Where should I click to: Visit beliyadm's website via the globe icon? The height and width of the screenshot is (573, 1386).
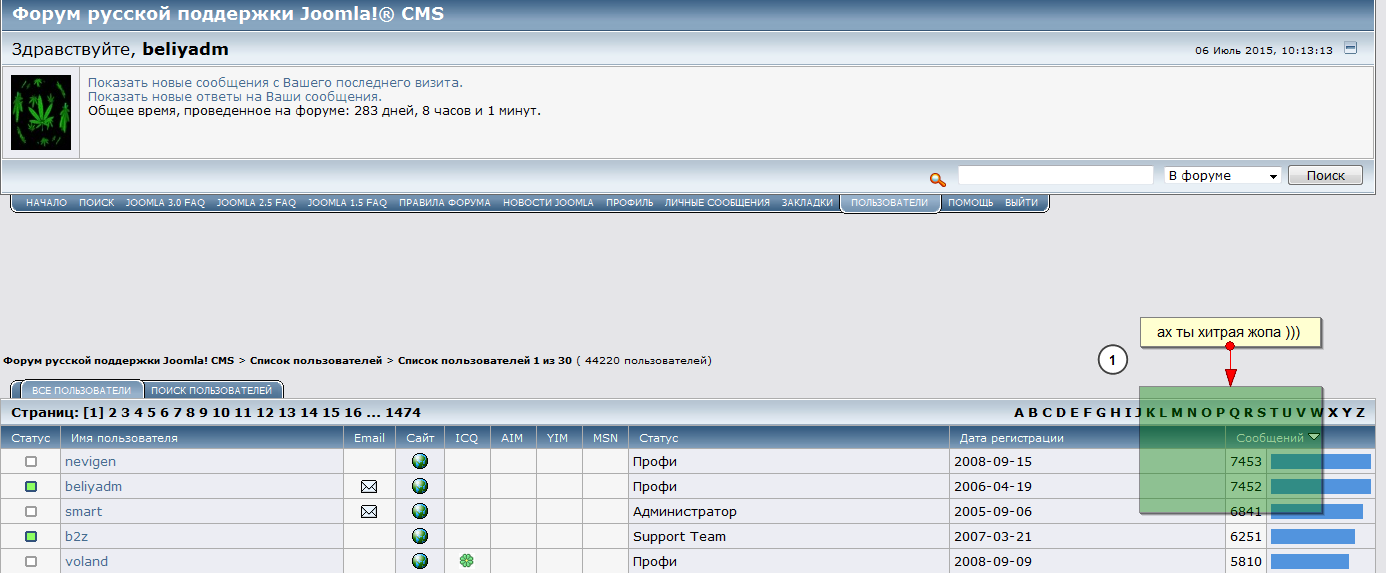pos(420,486)
